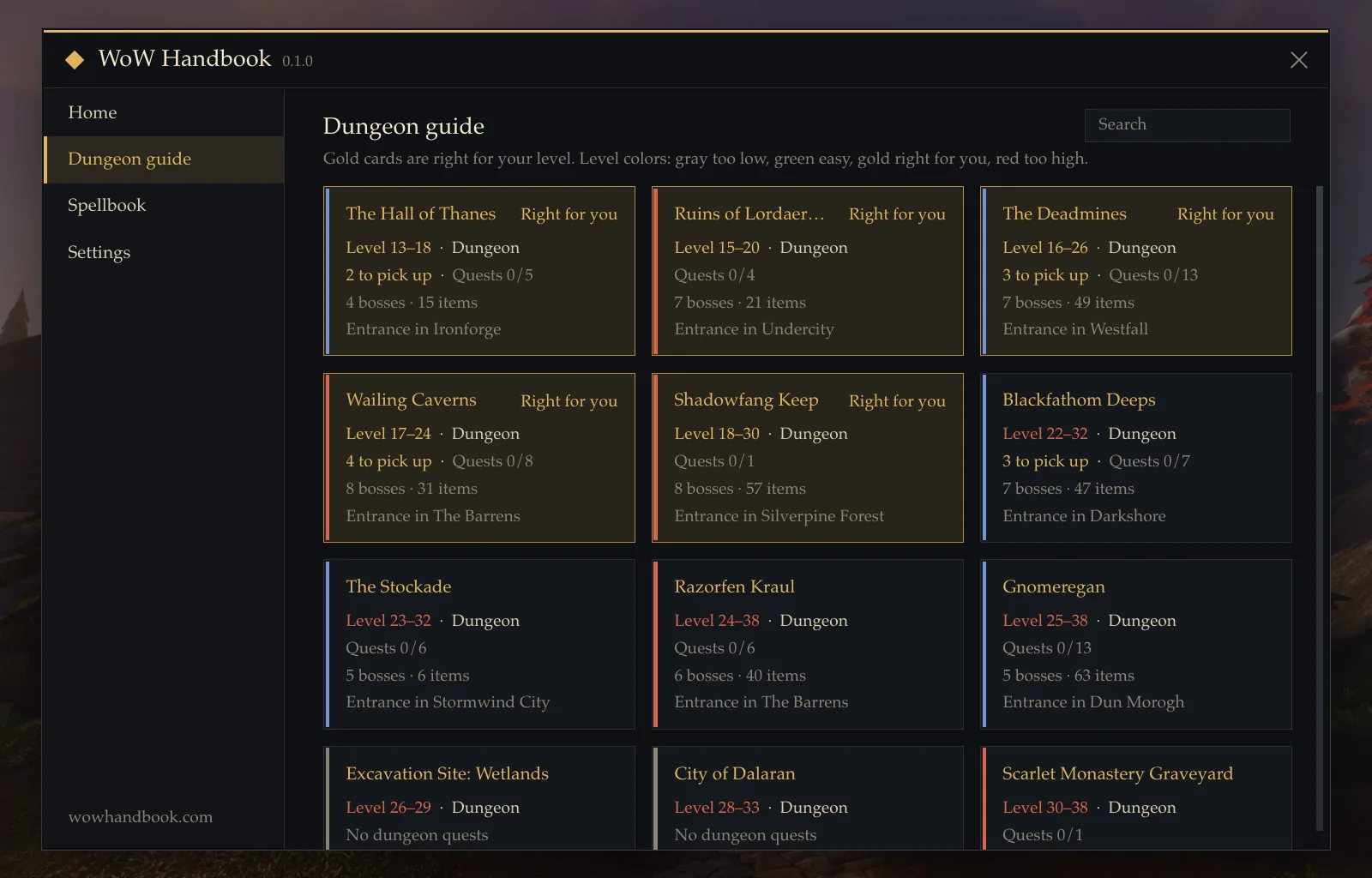Click '3 to pick up' in Blackfathom Deeps
The width and height of the screenshot is (1372, 878).
pos(1045,460)
